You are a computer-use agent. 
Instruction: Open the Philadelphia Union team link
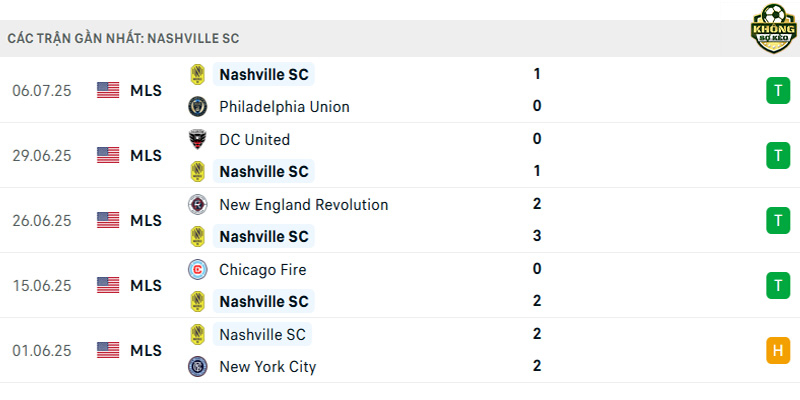tap(284, 107)
